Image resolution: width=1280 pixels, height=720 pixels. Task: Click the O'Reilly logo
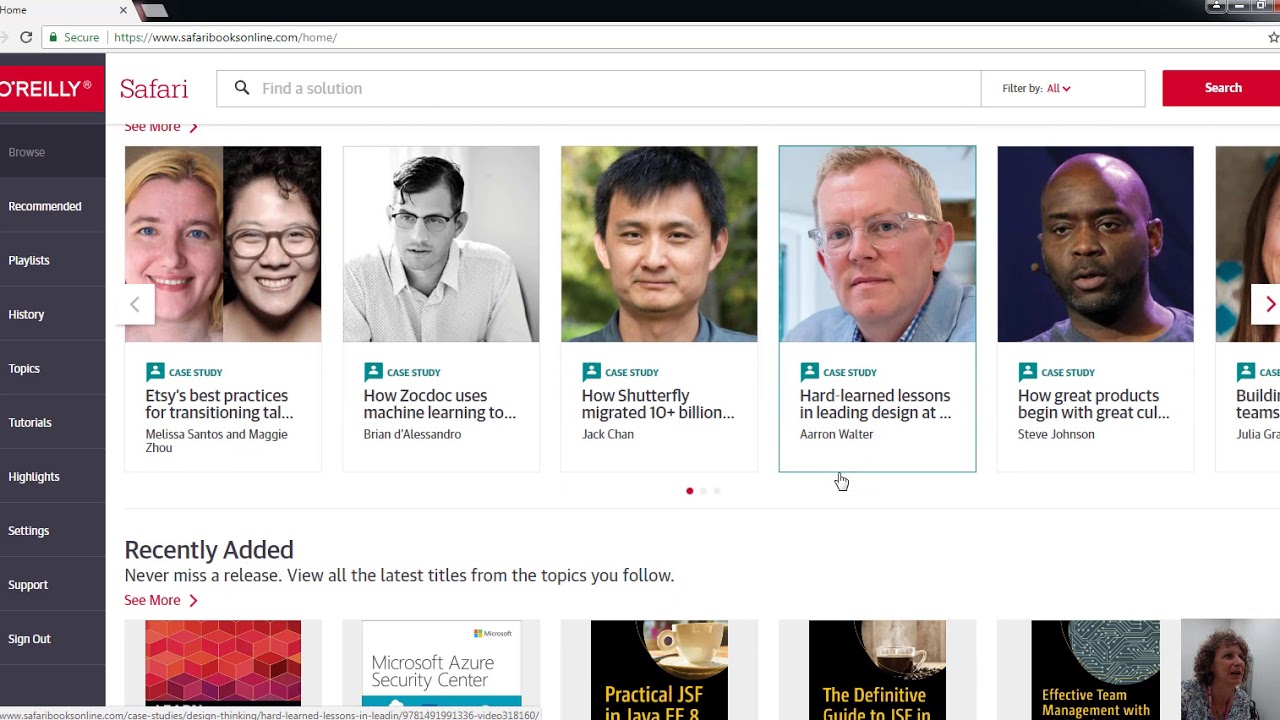pos(46,88)
